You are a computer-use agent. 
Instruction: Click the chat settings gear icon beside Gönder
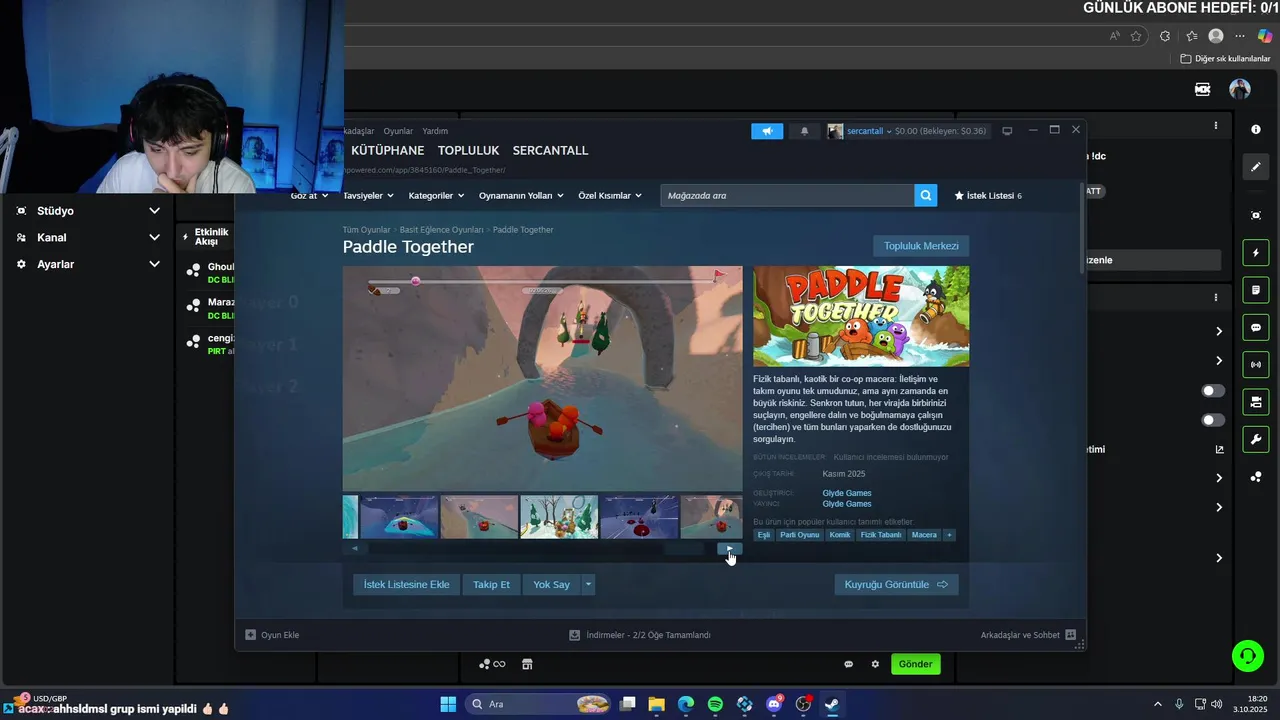point(875,664)
